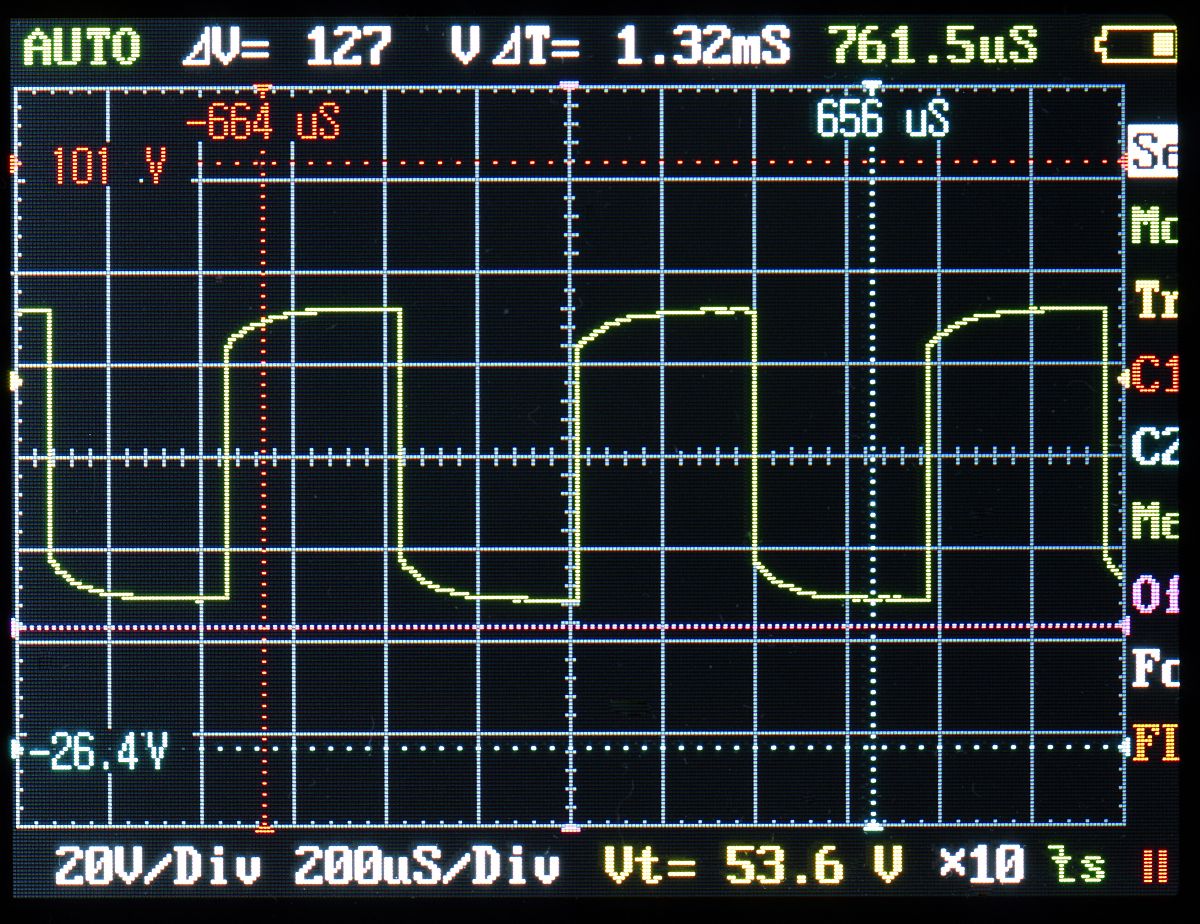1200x924 pixels.
Task: Select the red 101 V cursor label
Action: coord(108,166)
